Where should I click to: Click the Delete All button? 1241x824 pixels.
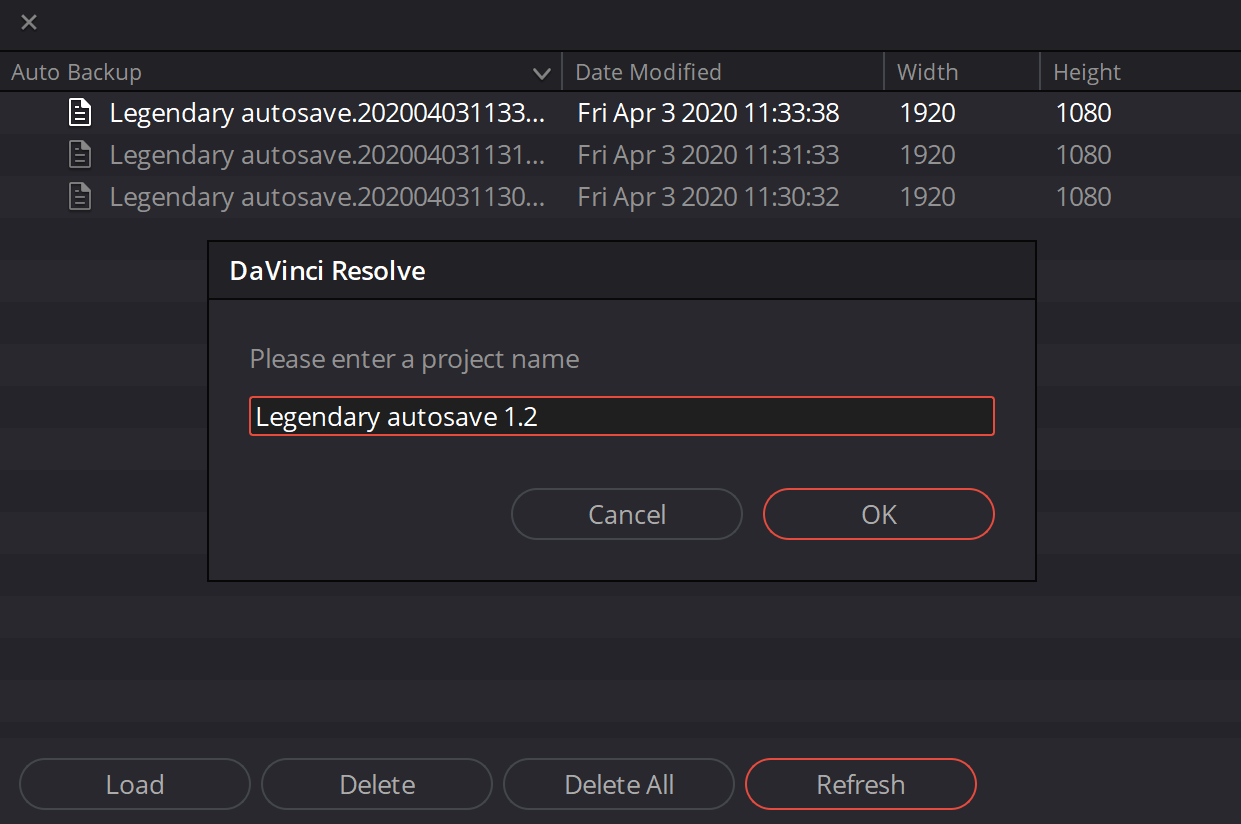(x=619, y=784)
